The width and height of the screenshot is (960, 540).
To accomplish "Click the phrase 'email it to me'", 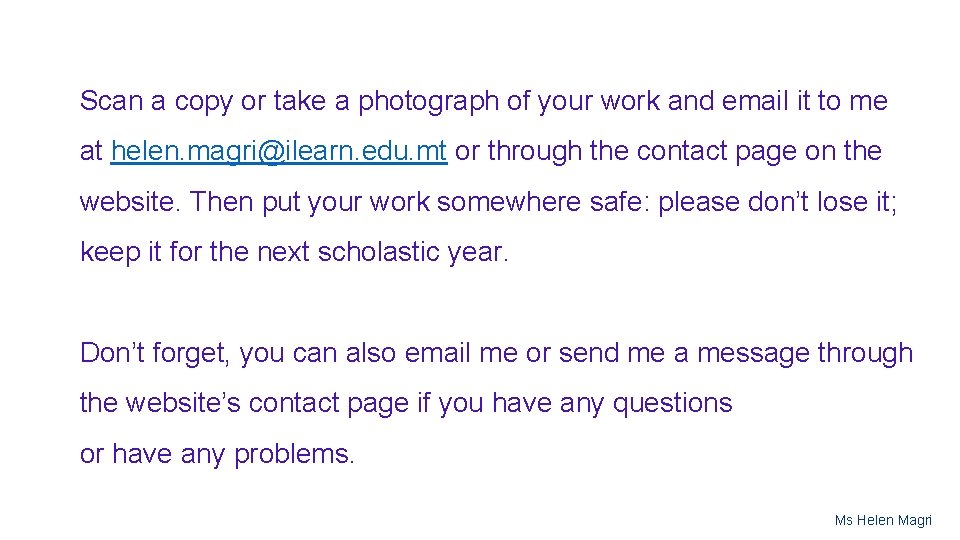I will tap(804, 100).
